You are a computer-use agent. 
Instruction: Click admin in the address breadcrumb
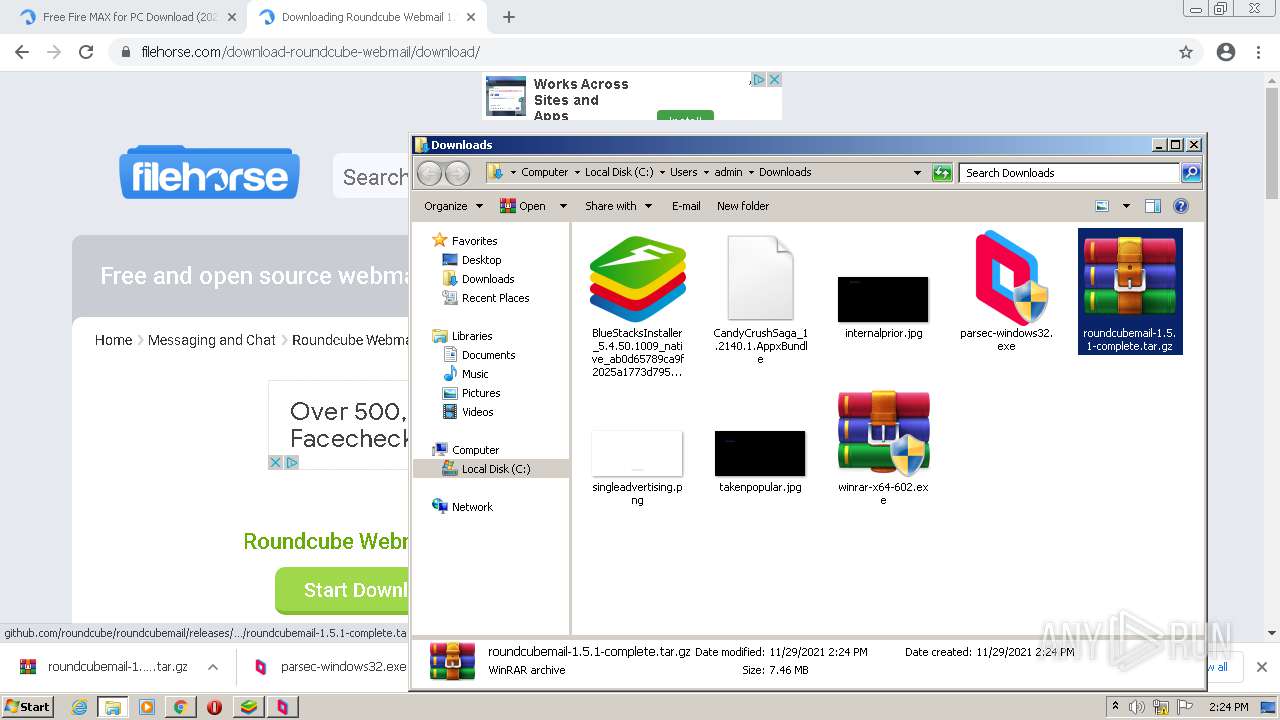[728, 172]
